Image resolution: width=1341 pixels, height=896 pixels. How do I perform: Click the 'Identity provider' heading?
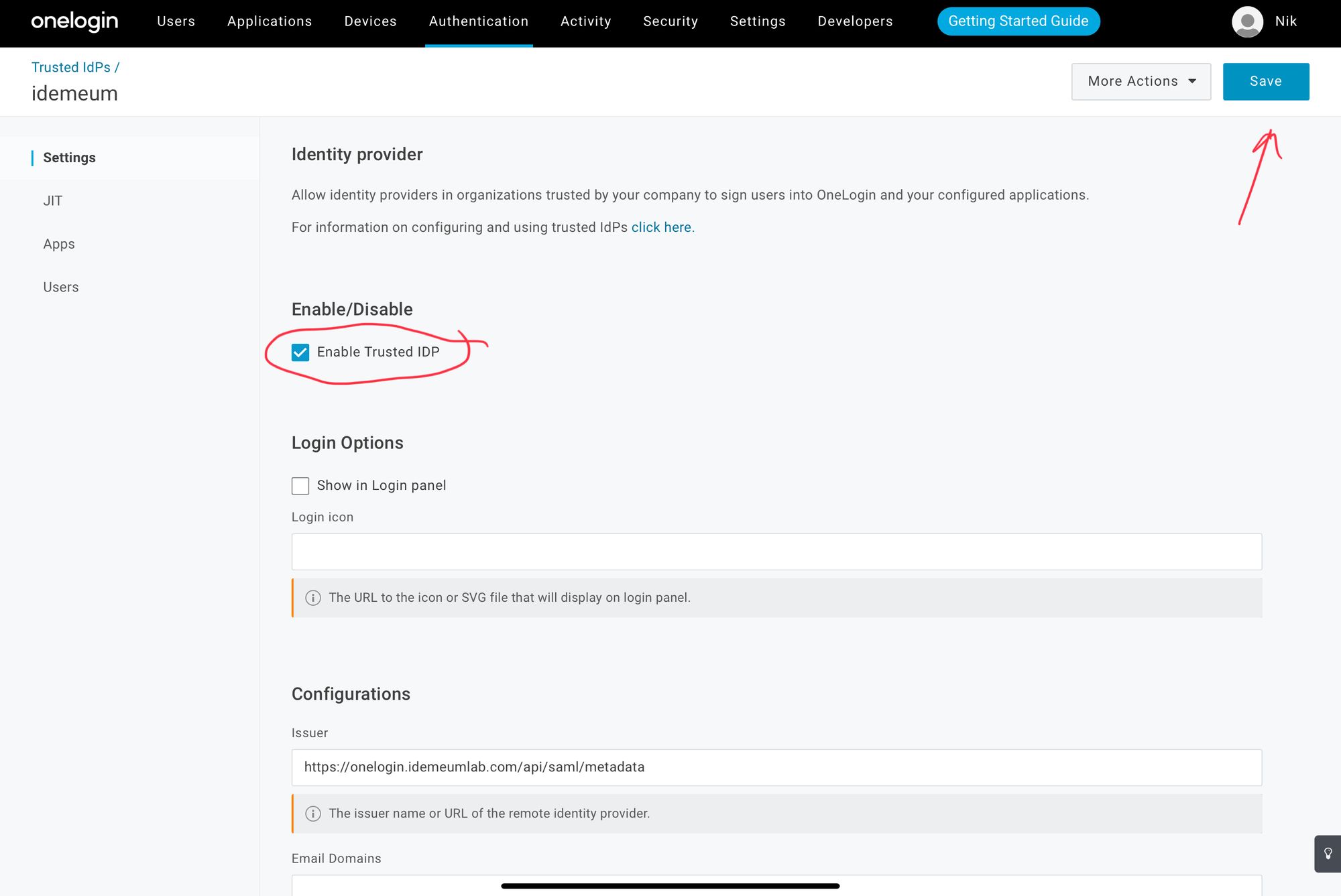(x=357, y=155)
